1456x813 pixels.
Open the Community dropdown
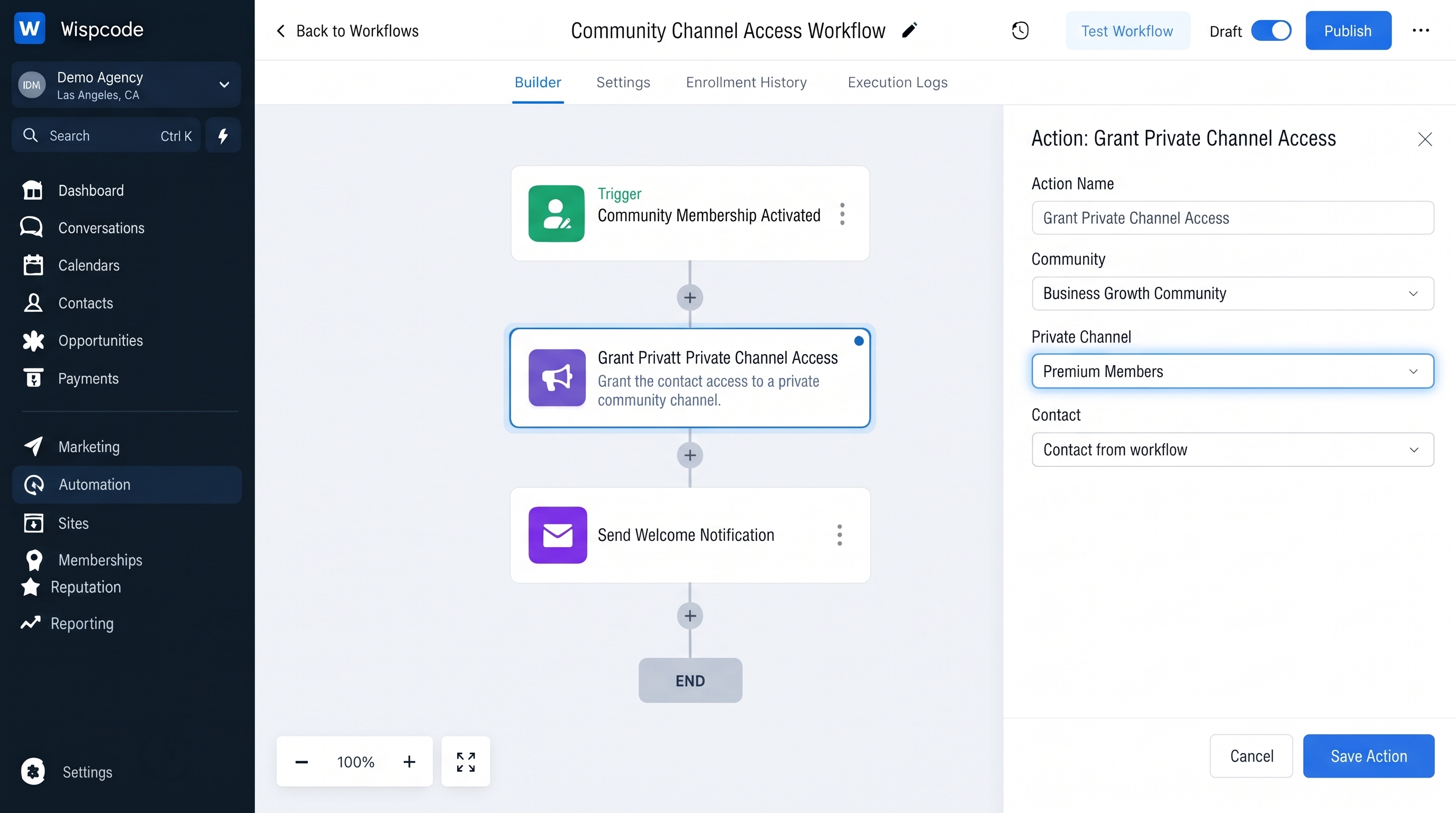[x=1232, y=293]
